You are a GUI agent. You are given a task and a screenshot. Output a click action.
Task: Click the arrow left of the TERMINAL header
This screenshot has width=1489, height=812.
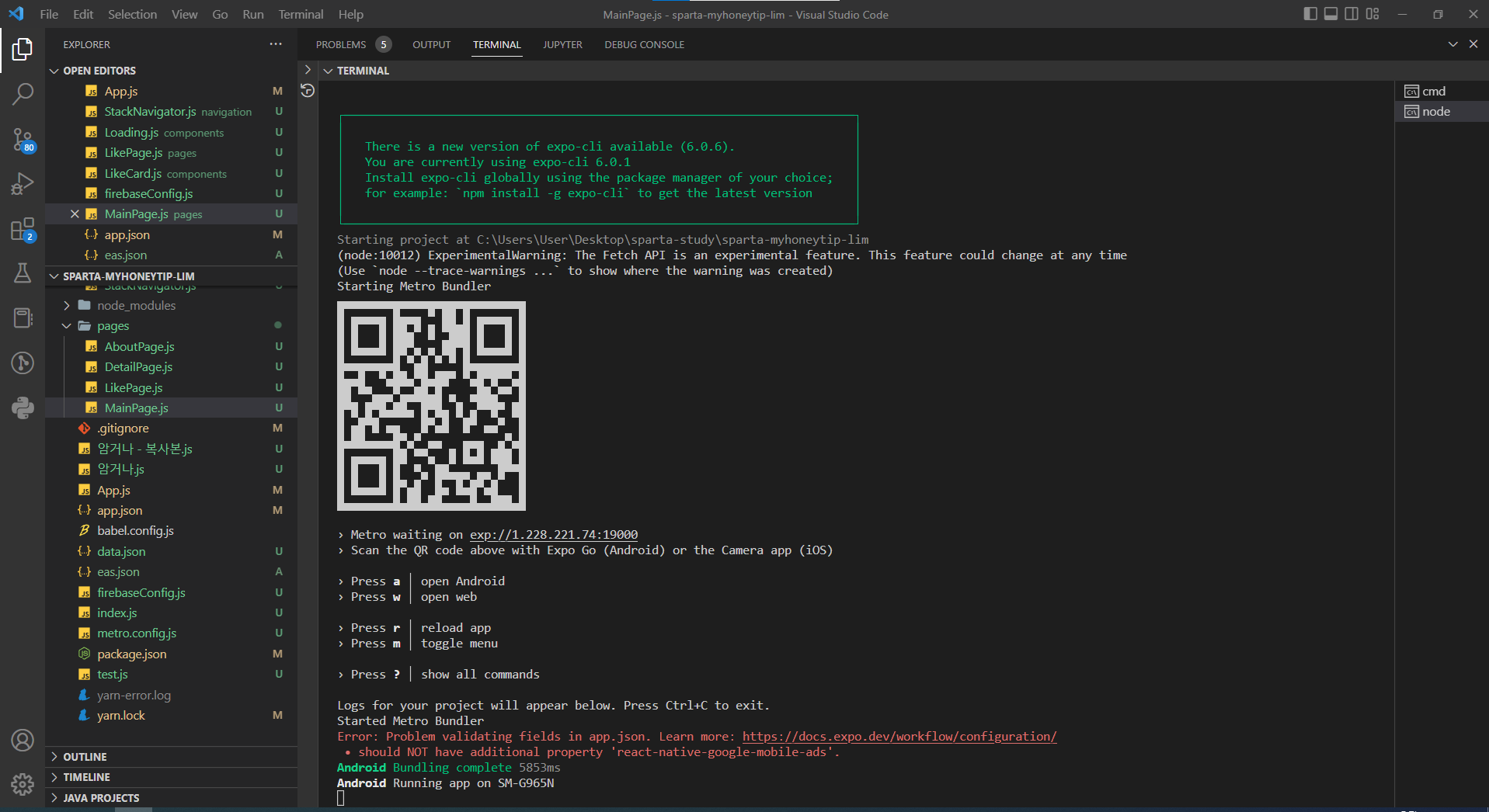coord(308,70)
